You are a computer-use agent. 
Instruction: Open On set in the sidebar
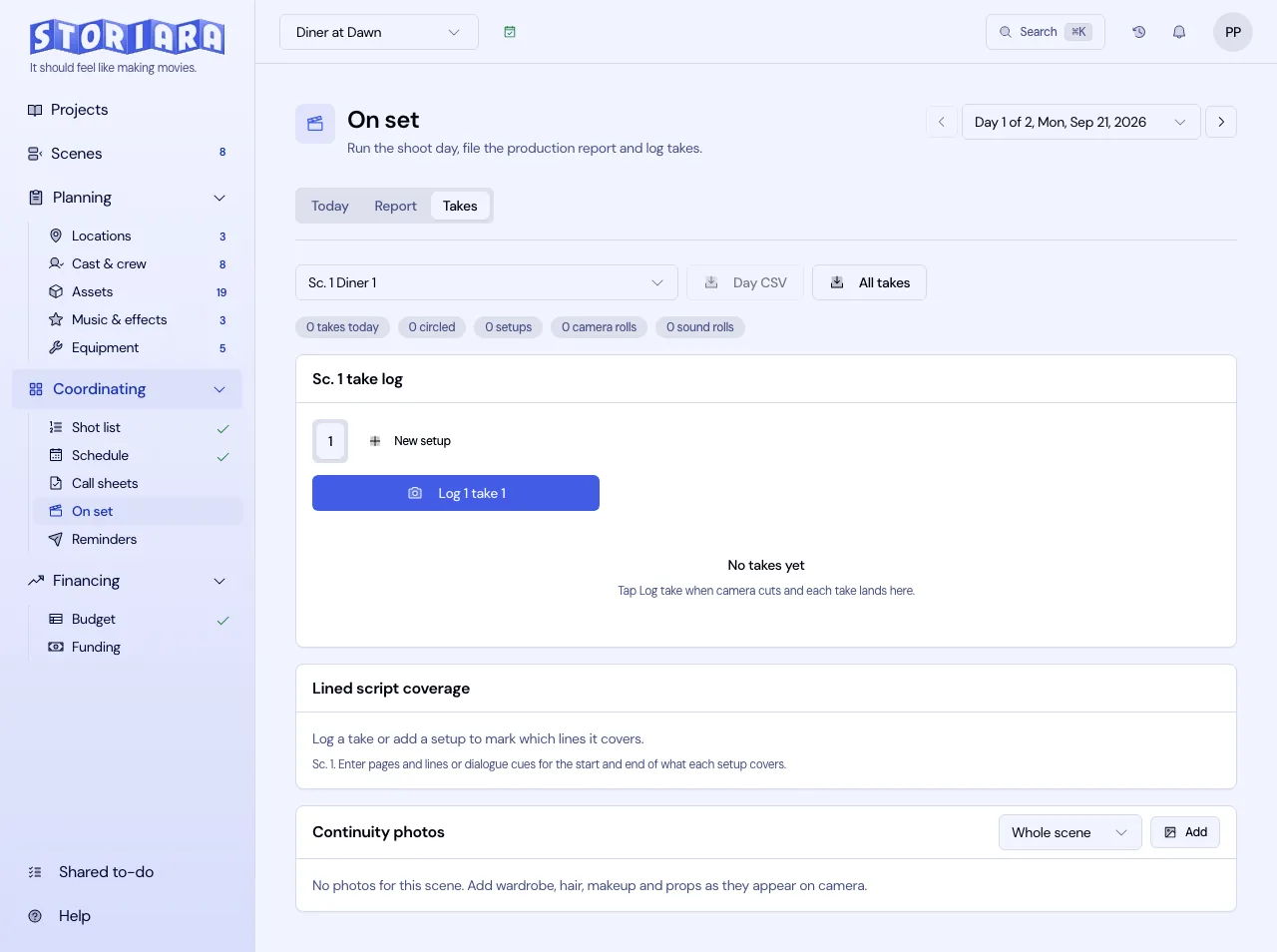pyautogui.click(x=138, y=511)
